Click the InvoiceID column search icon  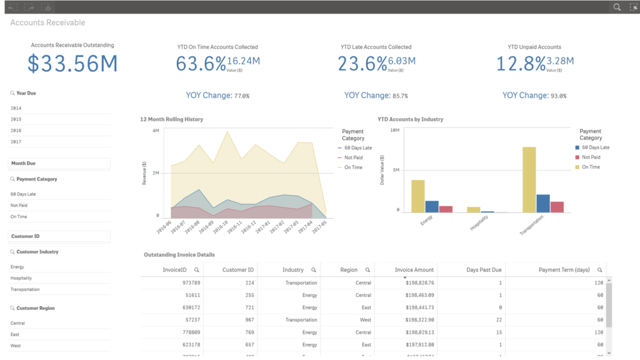196,270
